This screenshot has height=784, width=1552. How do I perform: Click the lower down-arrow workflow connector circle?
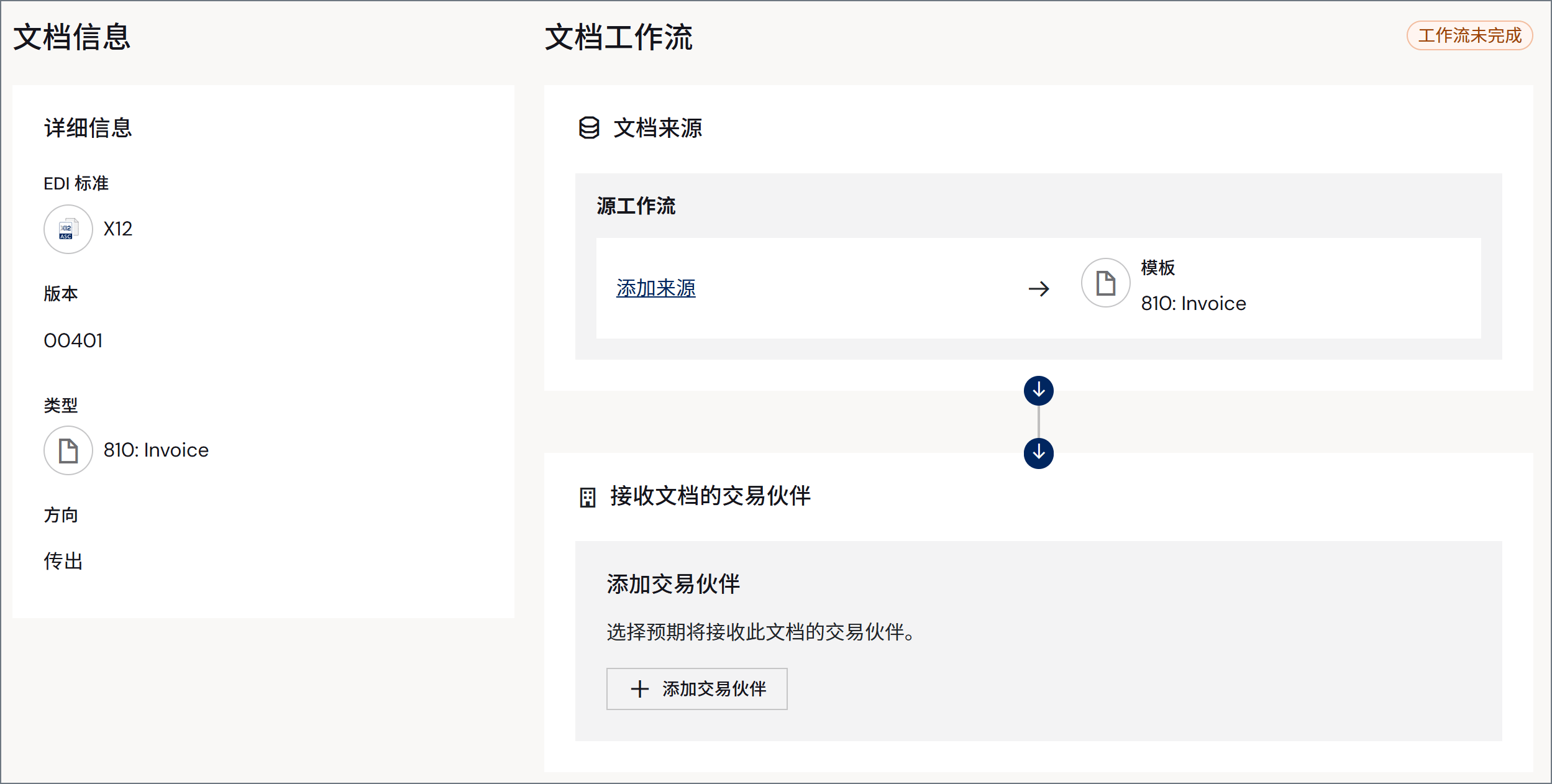pos(1039,454)
